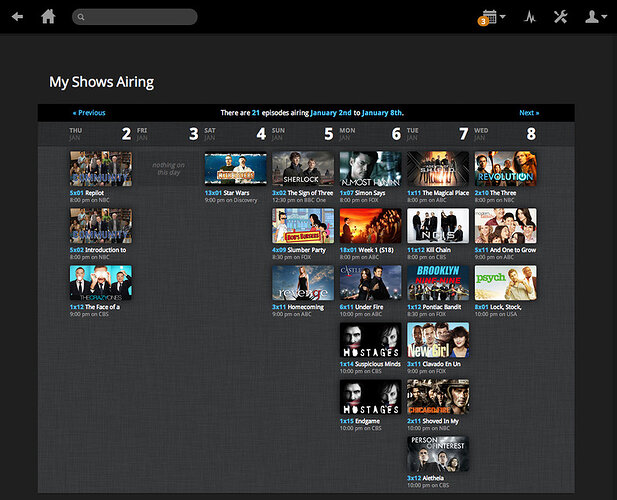
Task: Click the '10:00 pm on USA' text
Action: click(x=496, y=315)
